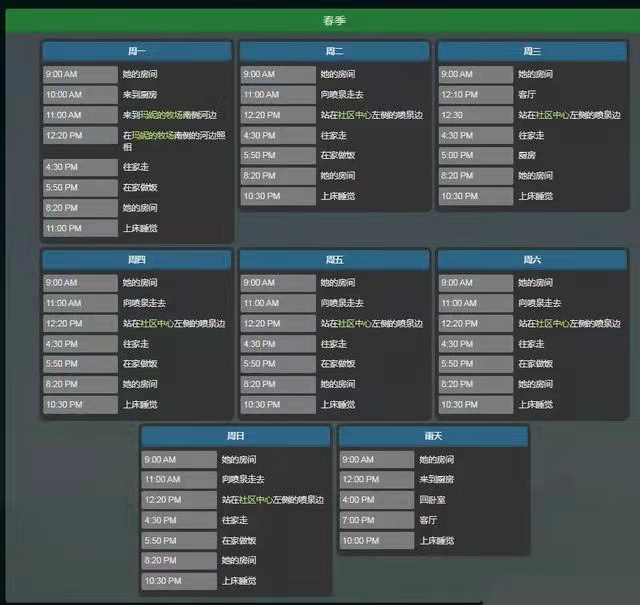Click 回卧室 in the 雨天 schedule
Screen dimensions: 640x605
pos(432,500)
